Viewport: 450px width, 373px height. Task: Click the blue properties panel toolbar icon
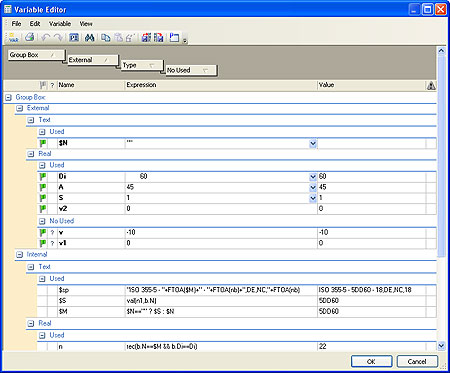(74, 37)
